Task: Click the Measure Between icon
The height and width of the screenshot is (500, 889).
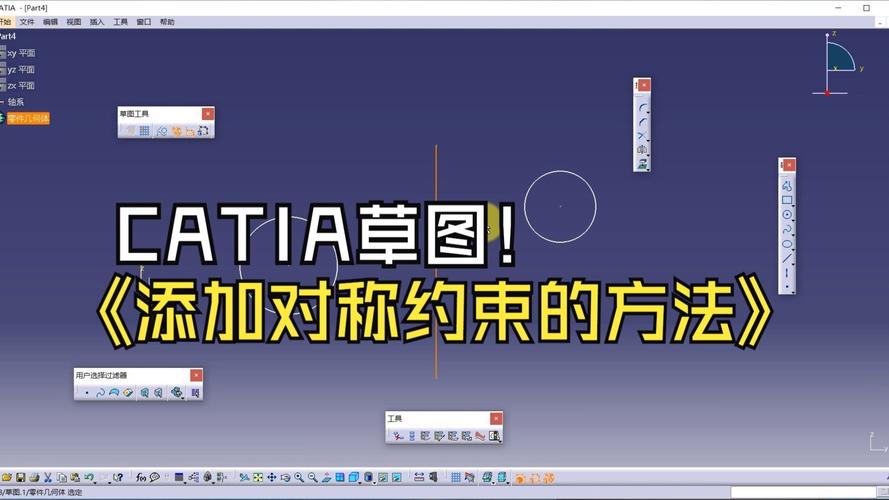Action: tap(419, 477)
